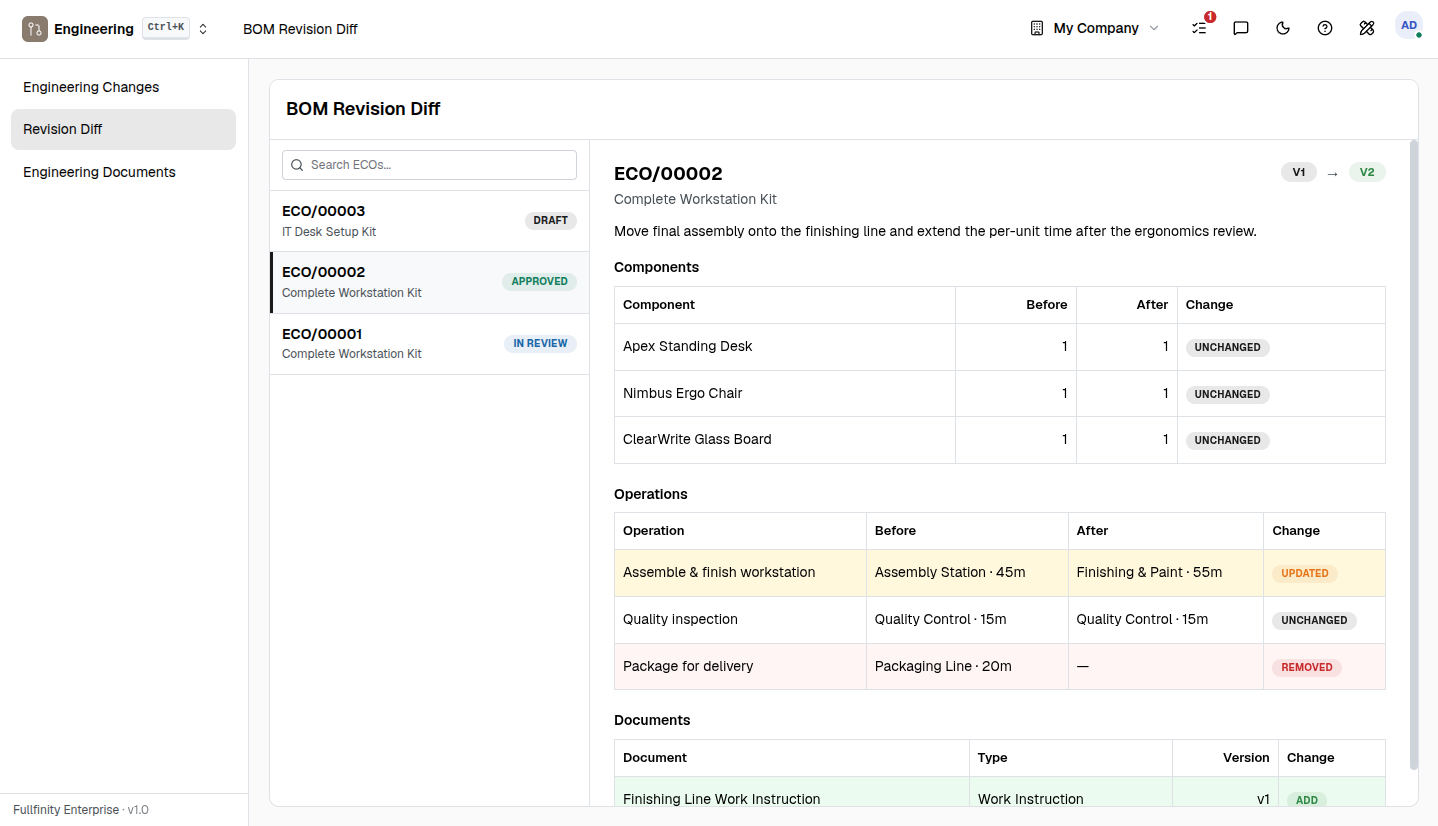This screenshot has width=1438, height=826.
Task: Click the Search ECOs input field
Action: [x=429, y=165]
